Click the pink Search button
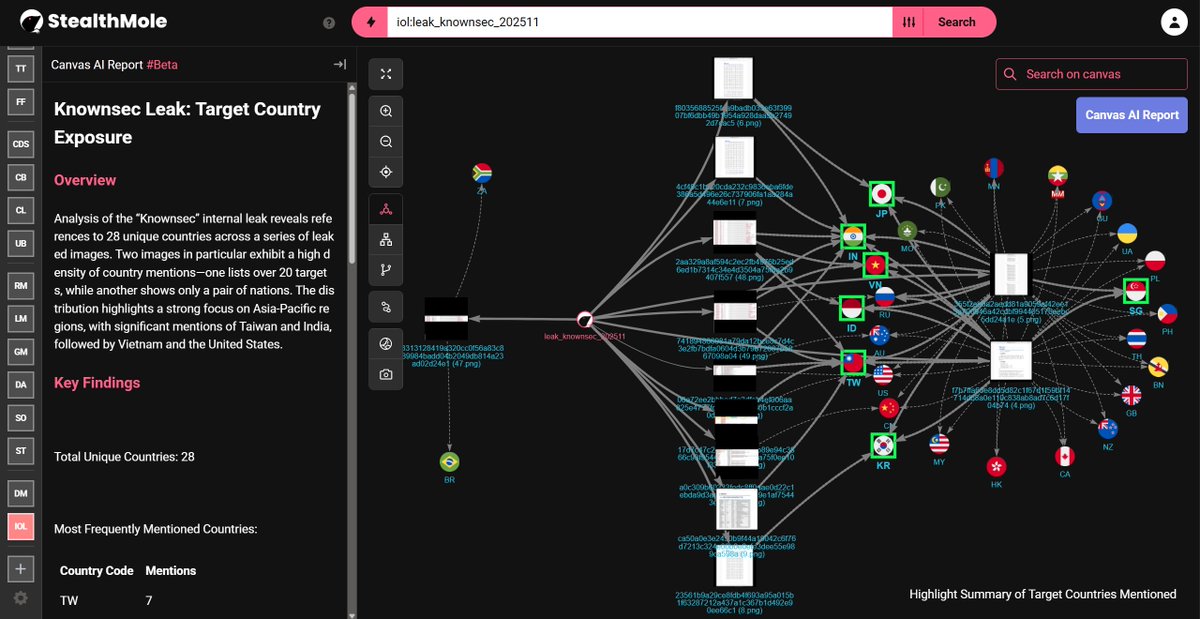The width and height of the screenshot is (1200, 619). pyautogui.click(x=957, y=21)
